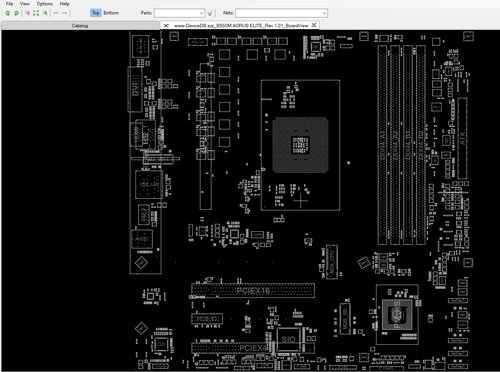The image size is (500, 372).
Task: Switch to the Catalog tab
Action: [80, 25]
